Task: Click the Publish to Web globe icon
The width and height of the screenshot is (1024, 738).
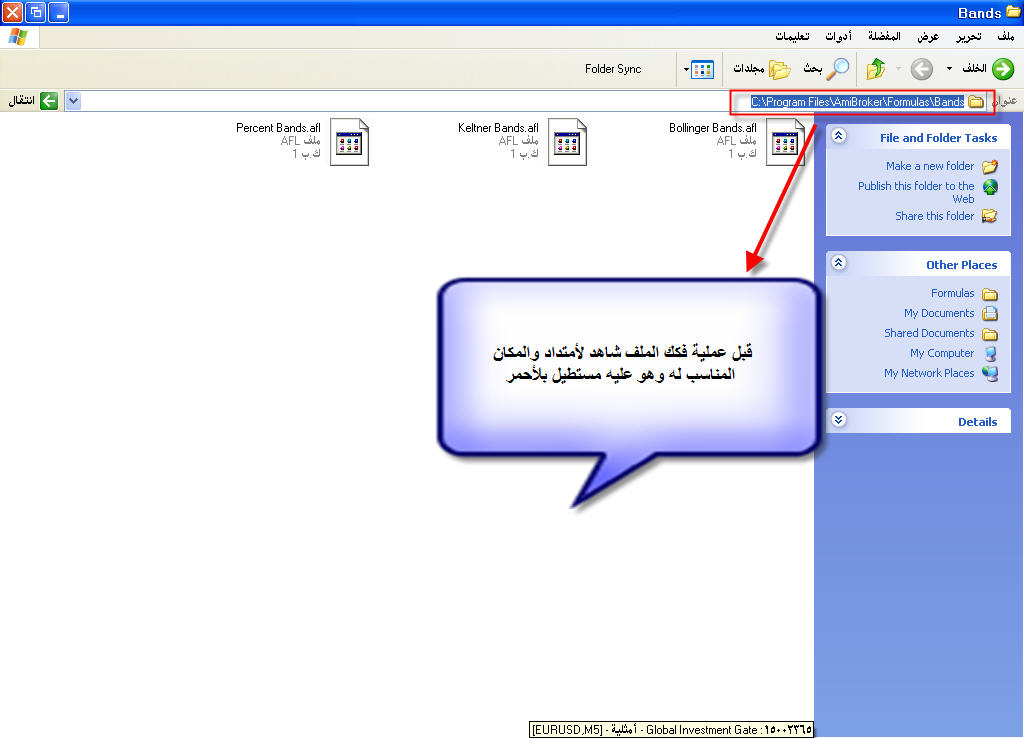Action: 990,187
